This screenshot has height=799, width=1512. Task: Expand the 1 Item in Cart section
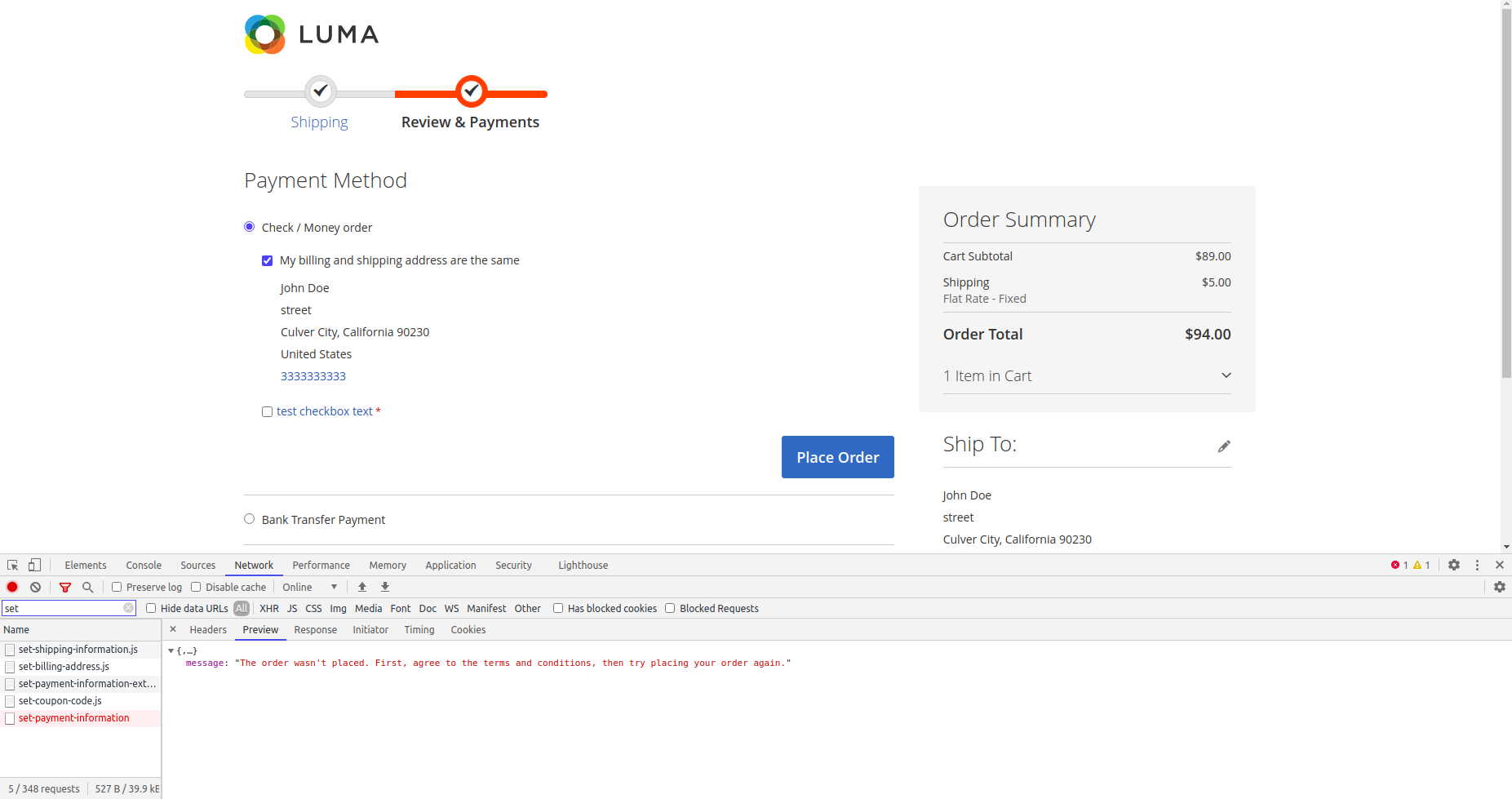1087,375
